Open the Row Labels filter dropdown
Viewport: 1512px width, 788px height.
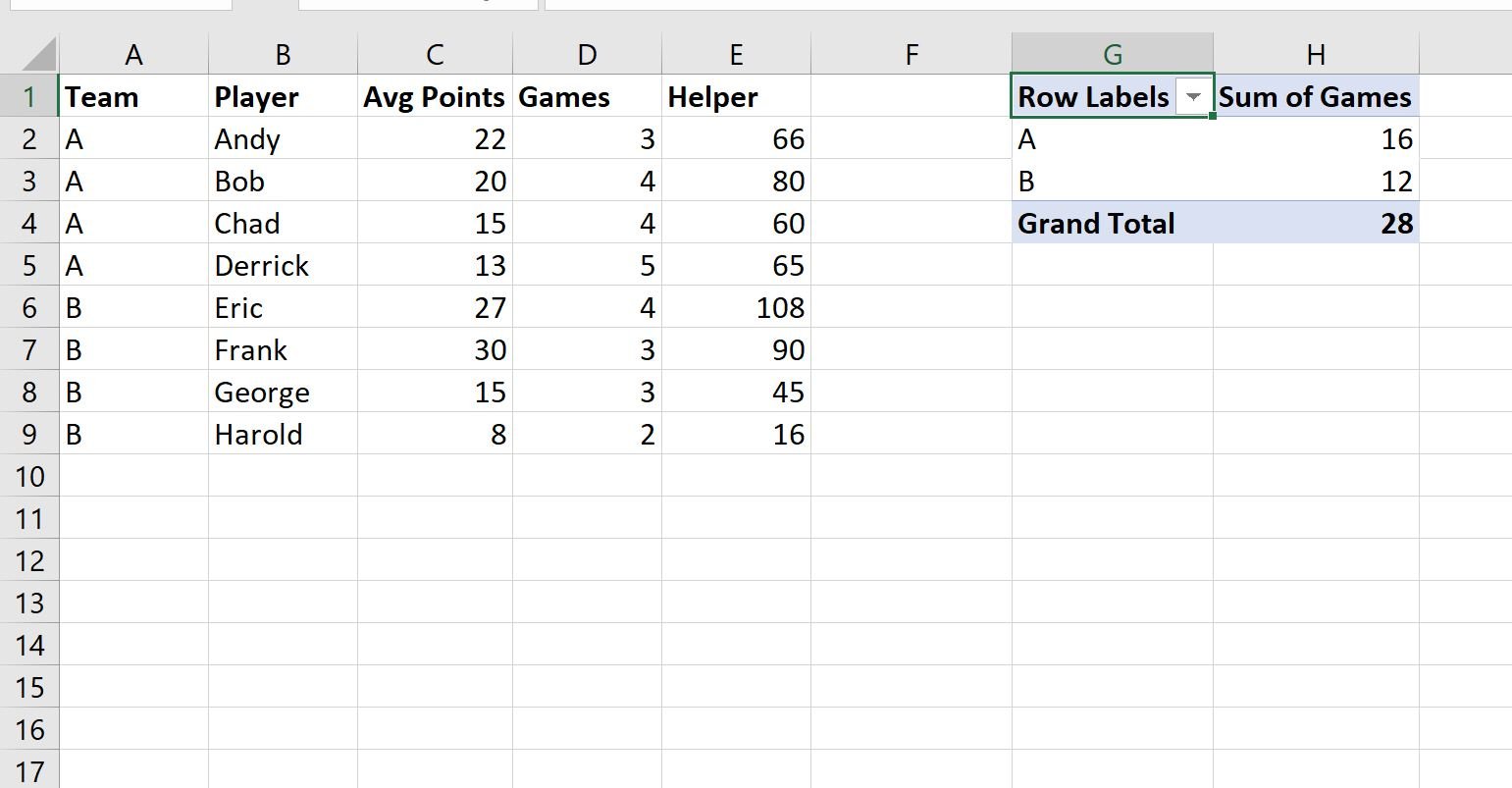point(1193,97)
